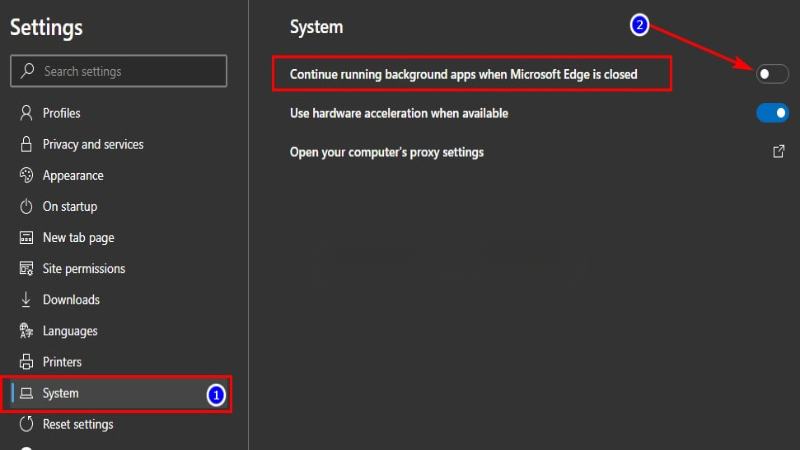Click the Site permissions icon
Image resolution: width=800 pixels, height=450 pixels.
pos(26,268)
